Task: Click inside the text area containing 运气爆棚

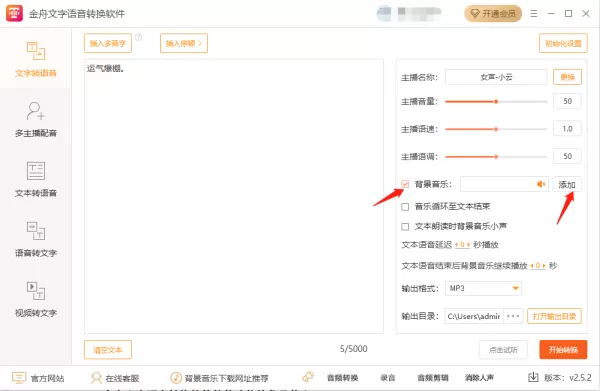Action: [x=234, y=196]
